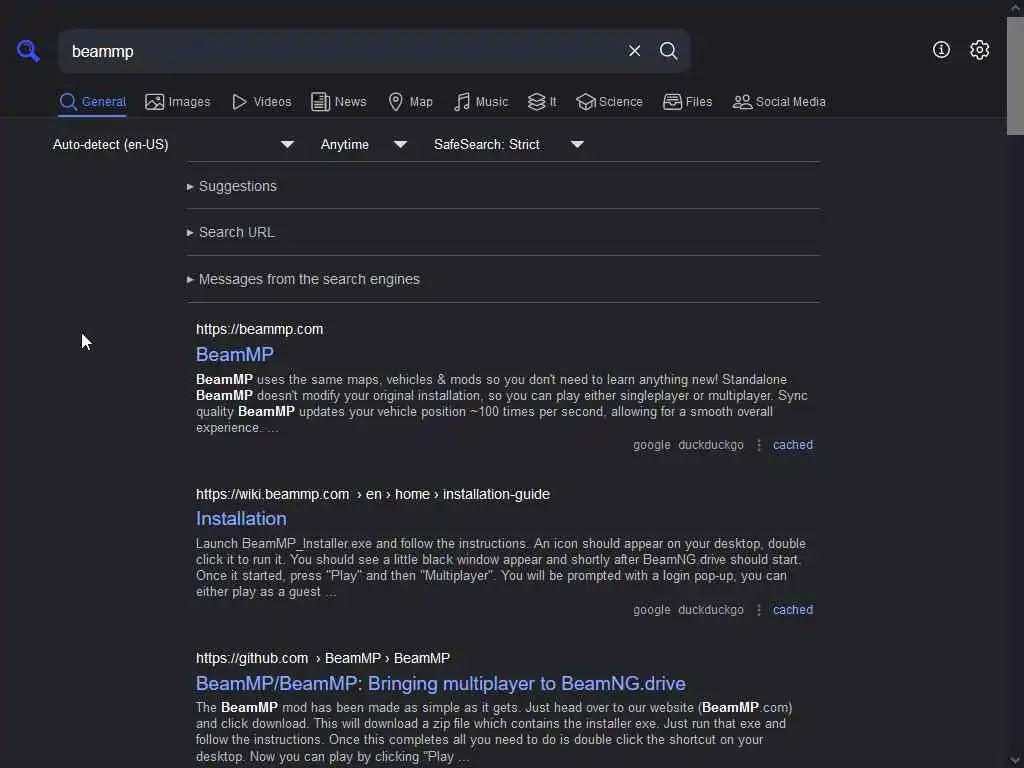
Task: Click the scrollbar down arrow
Action: coord(1015,760)
